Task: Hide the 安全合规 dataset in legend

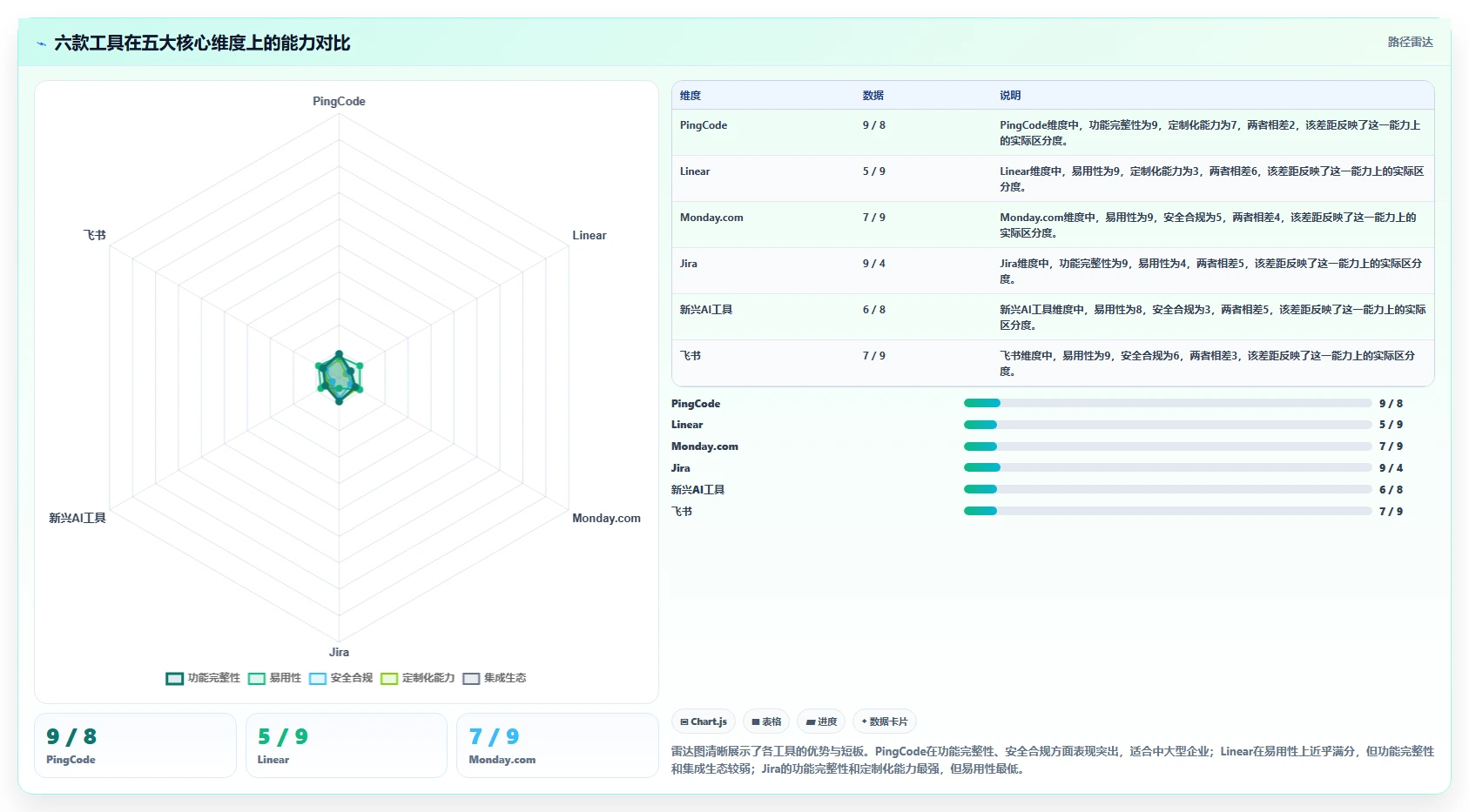Action: [340, 678]
